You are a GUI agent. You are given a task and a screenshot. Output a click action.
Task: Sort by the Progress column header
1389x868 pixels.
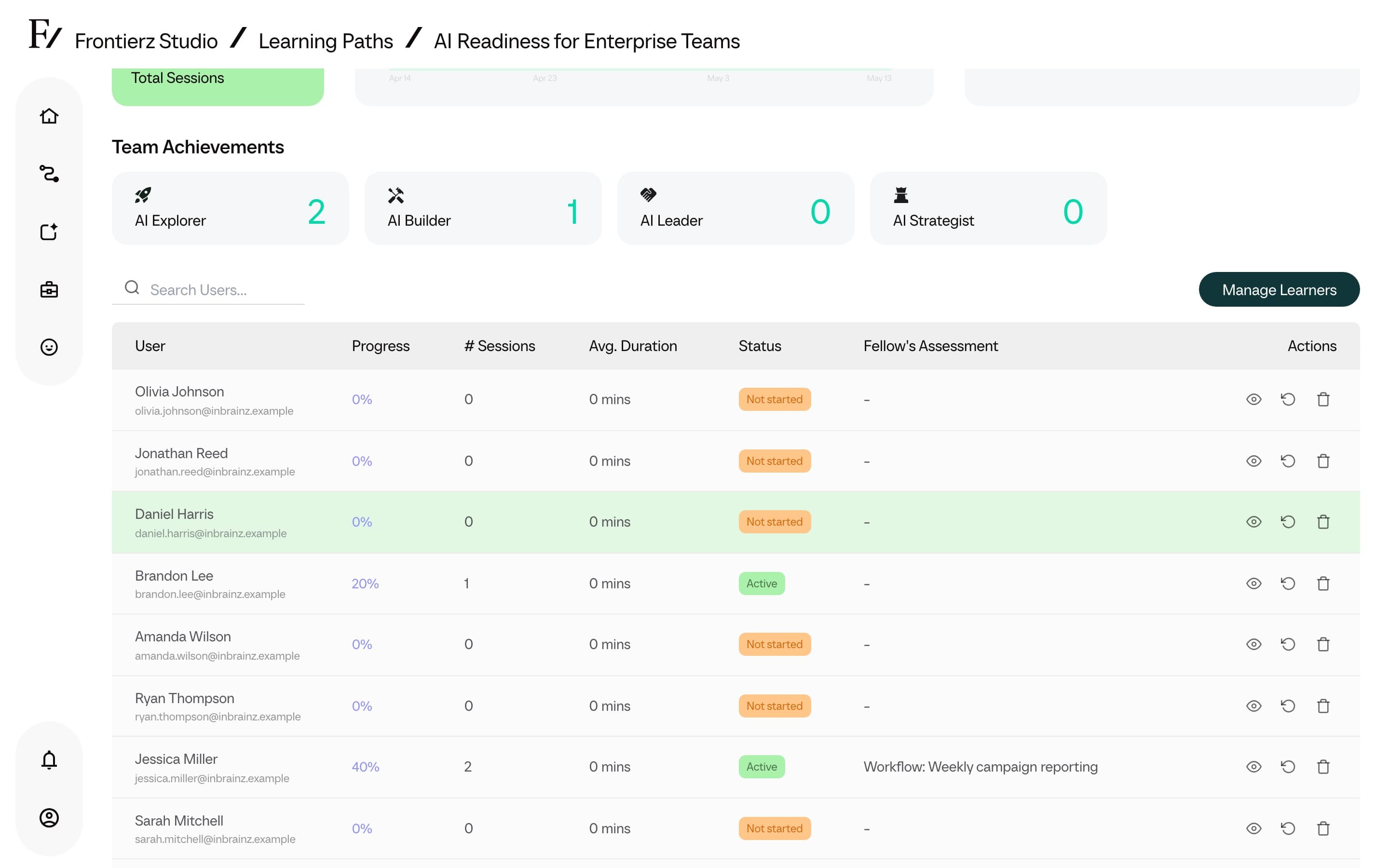[x=381, y=346]
